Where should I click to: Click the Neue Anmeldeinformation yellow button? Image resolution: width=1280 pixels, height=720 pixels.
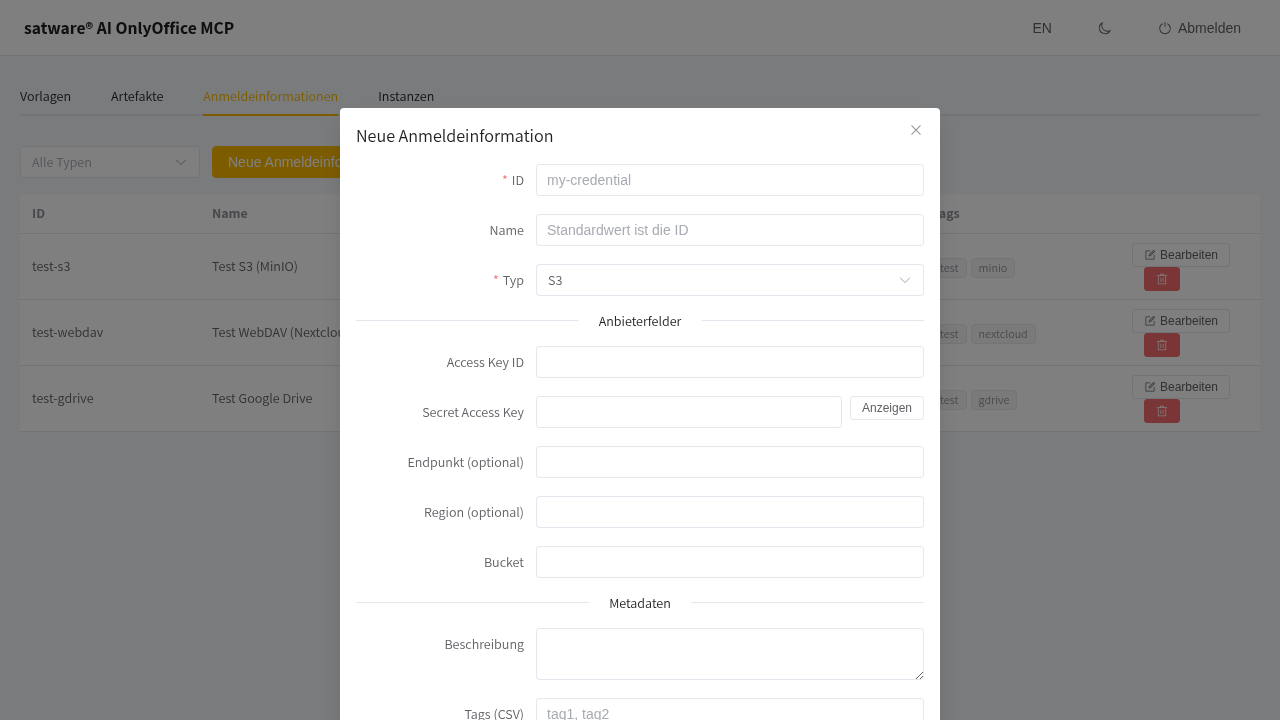[277, 162]
